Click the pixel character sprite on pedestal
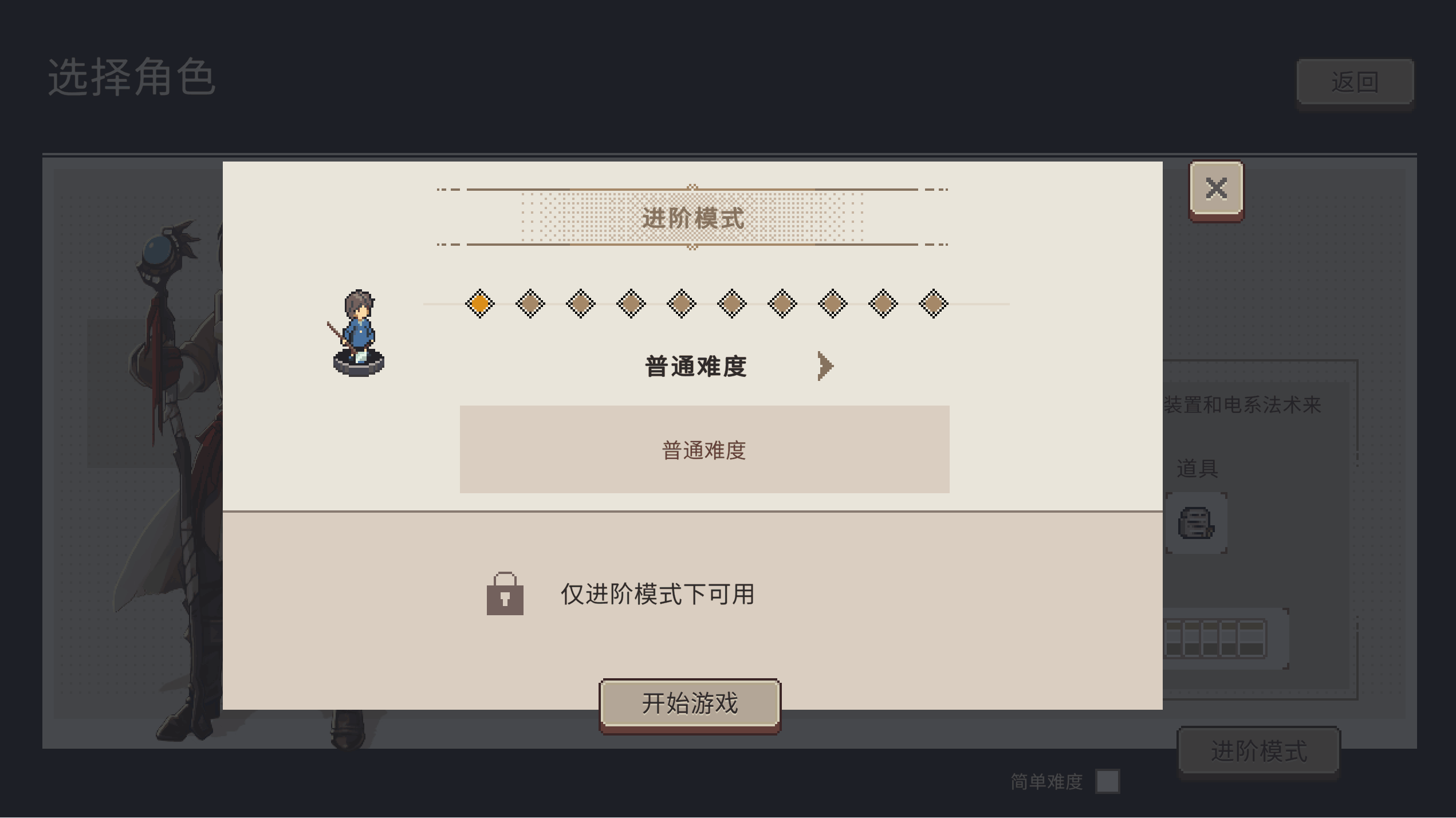This screenshot has width=1456, height=818. [357, 333]
